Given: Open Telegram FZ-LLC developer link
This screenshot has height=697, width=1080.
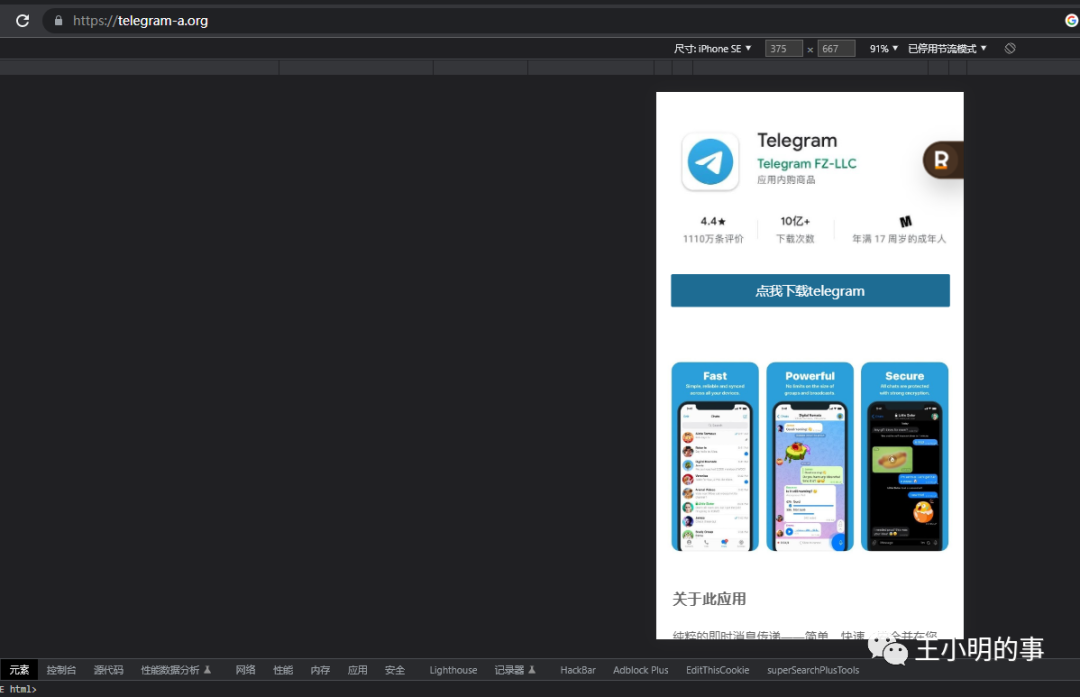Looking at the screenshot, I should pos(807,163).
